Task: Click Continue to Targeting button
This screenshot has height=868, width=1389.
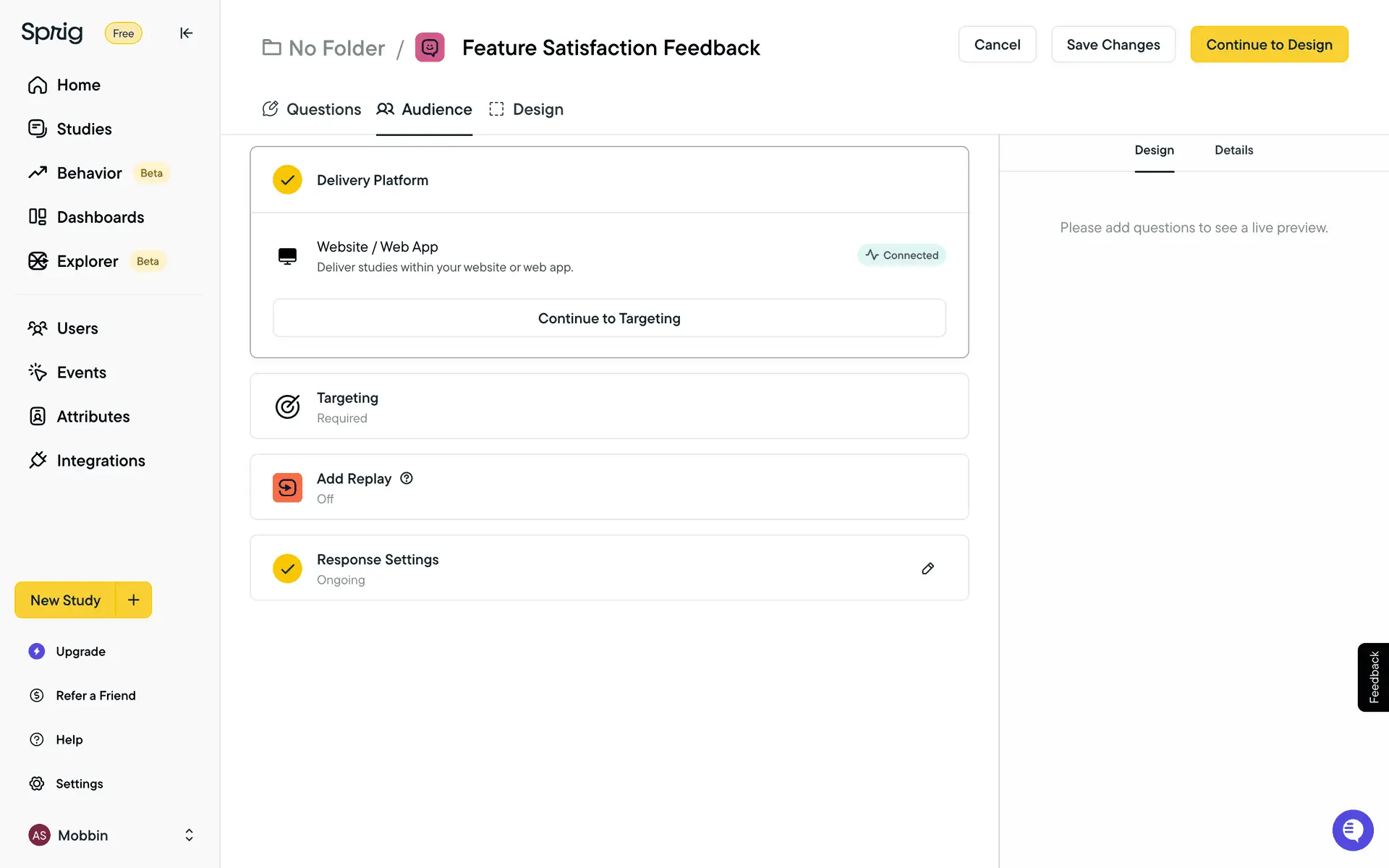Action: point(609,318)
